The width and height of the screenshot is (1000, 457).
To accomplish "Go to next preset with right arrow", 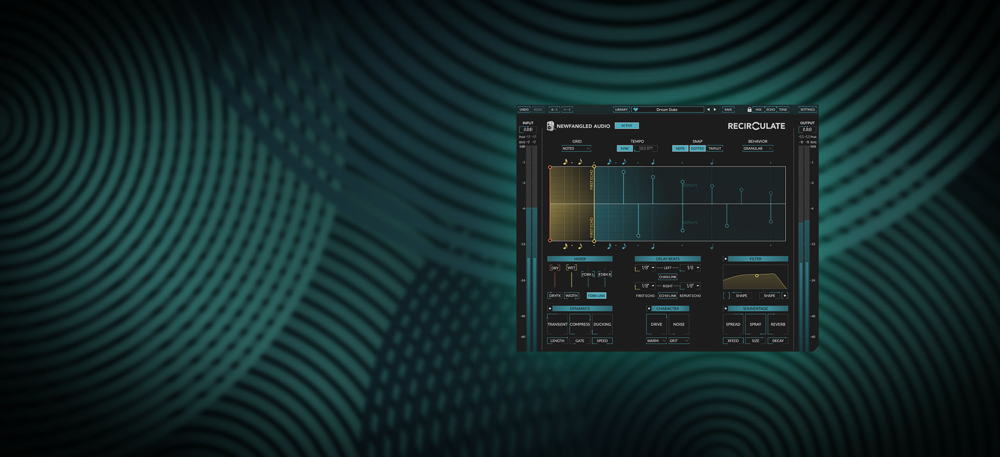I will [715, 110].
